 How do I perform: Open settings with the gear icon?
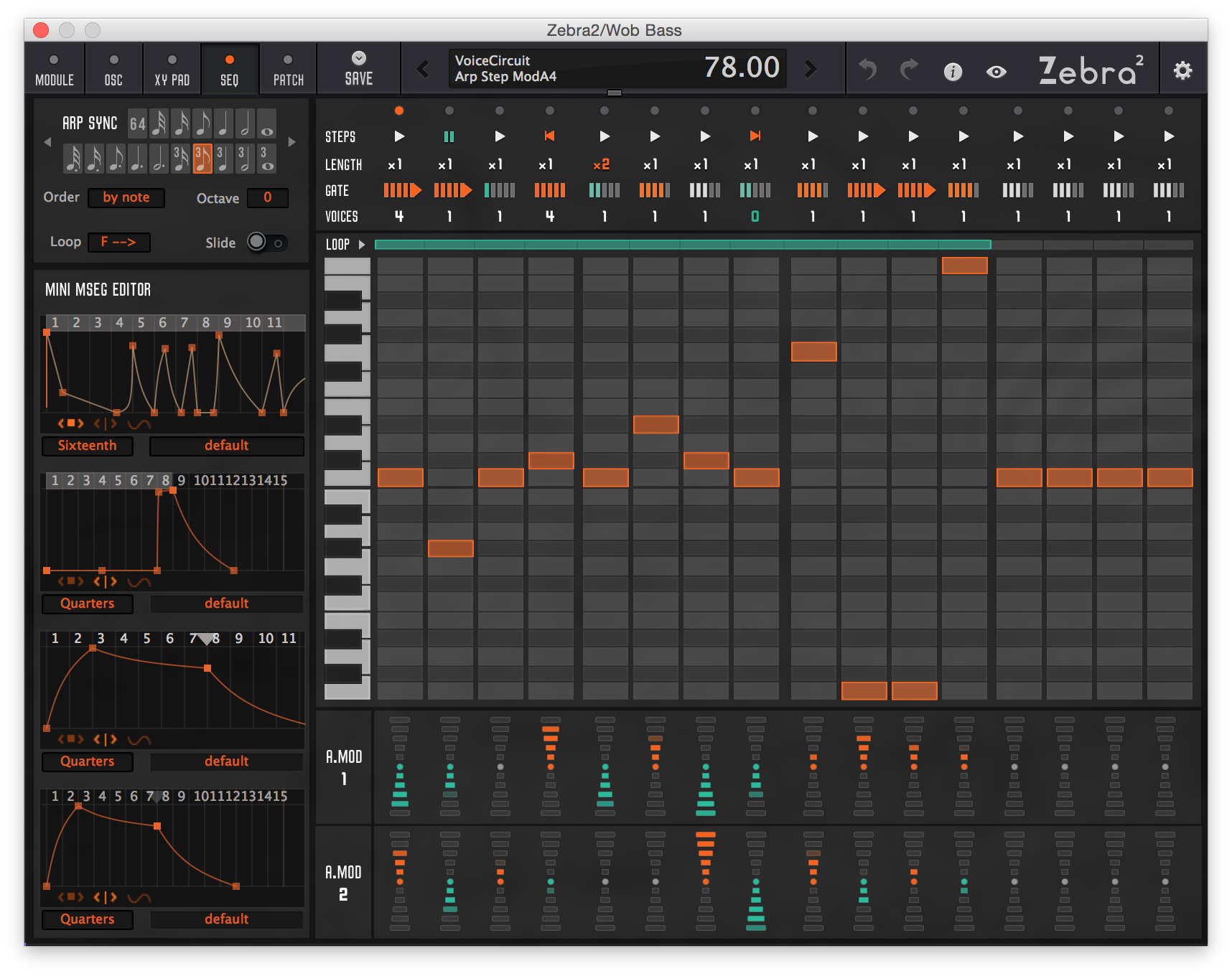click(1182, 70)
